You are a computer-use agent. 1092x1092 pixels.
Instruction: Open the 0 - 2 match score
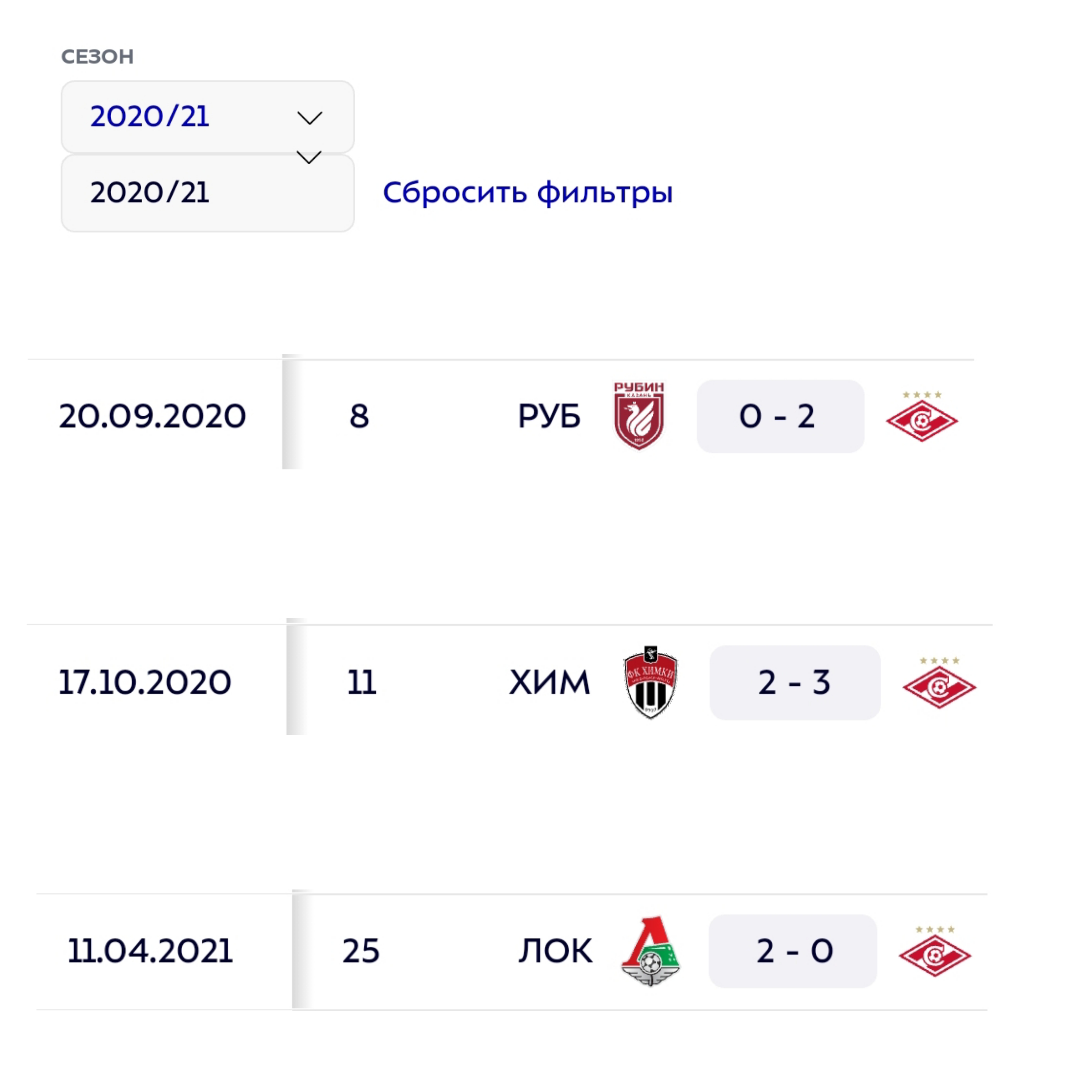click(x=780, y=417)
